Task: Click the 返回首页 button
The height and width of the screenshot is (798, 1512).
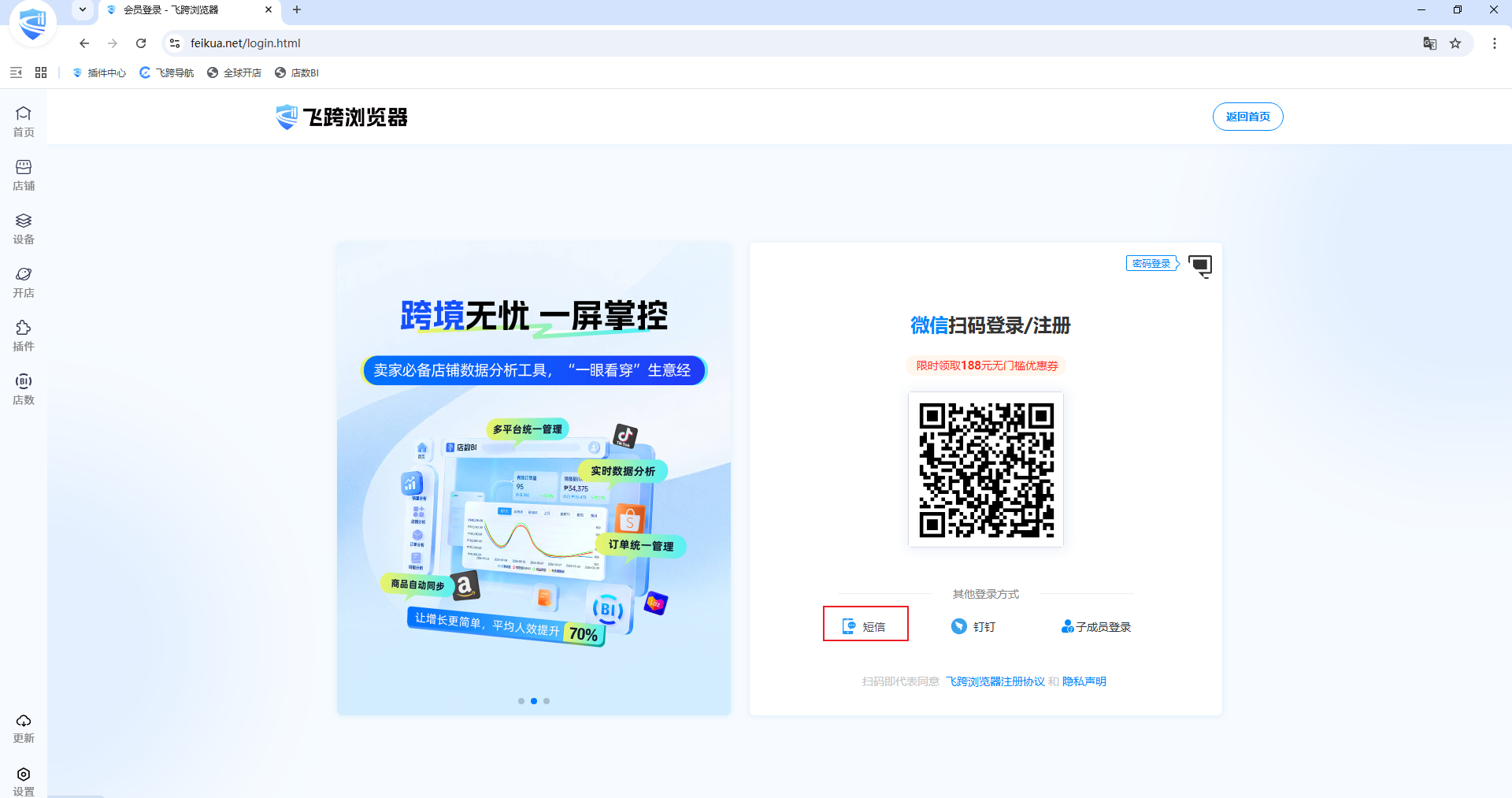Action: coord(1247,117)
